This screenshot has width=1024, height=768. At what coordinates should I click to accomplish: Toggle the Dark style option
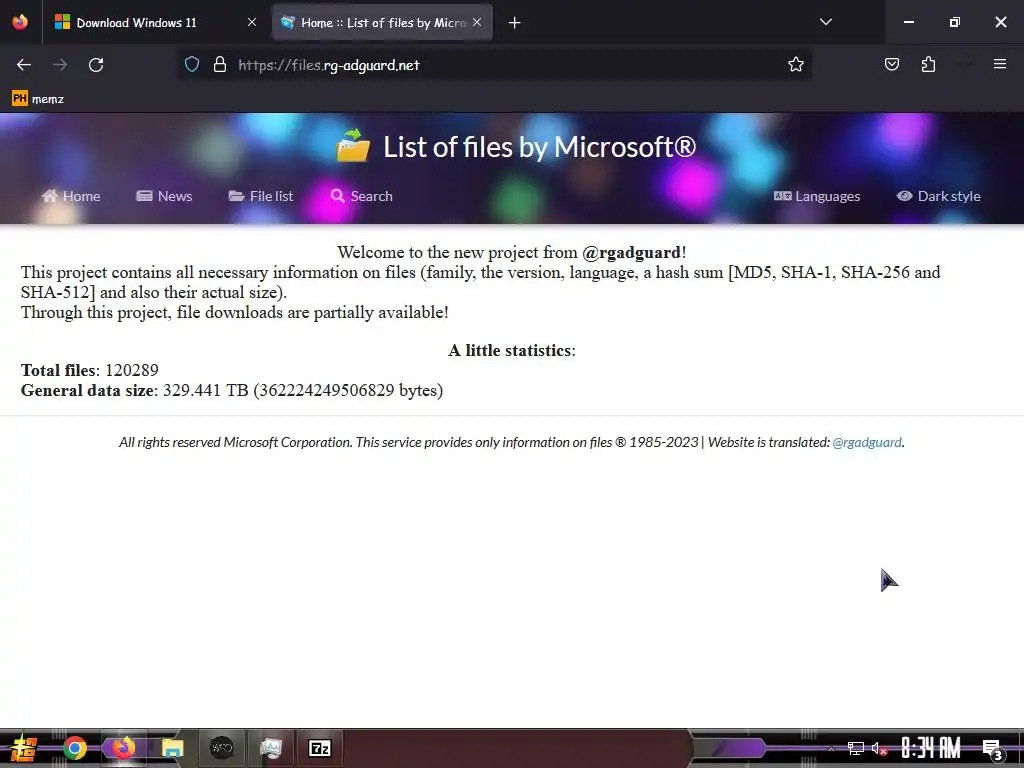pos(938,196)
